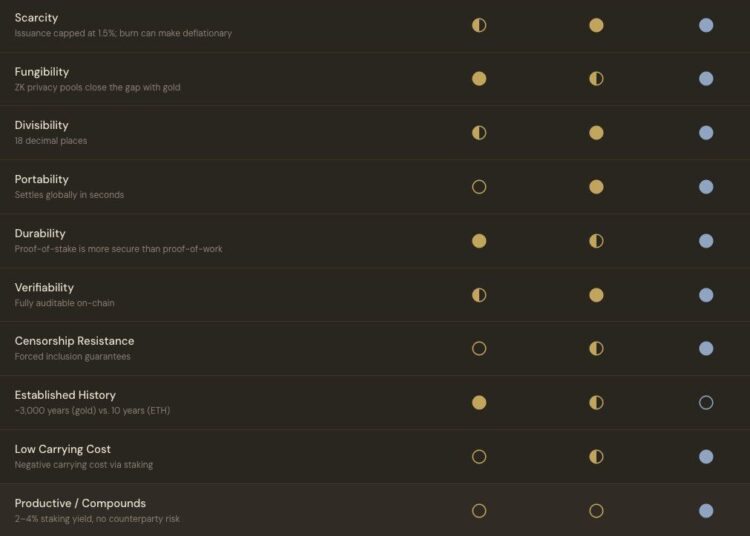This screenshot has height=536, width=750.
Task: Click the blue circle in the Fungibility row
Action: point(706,79)
